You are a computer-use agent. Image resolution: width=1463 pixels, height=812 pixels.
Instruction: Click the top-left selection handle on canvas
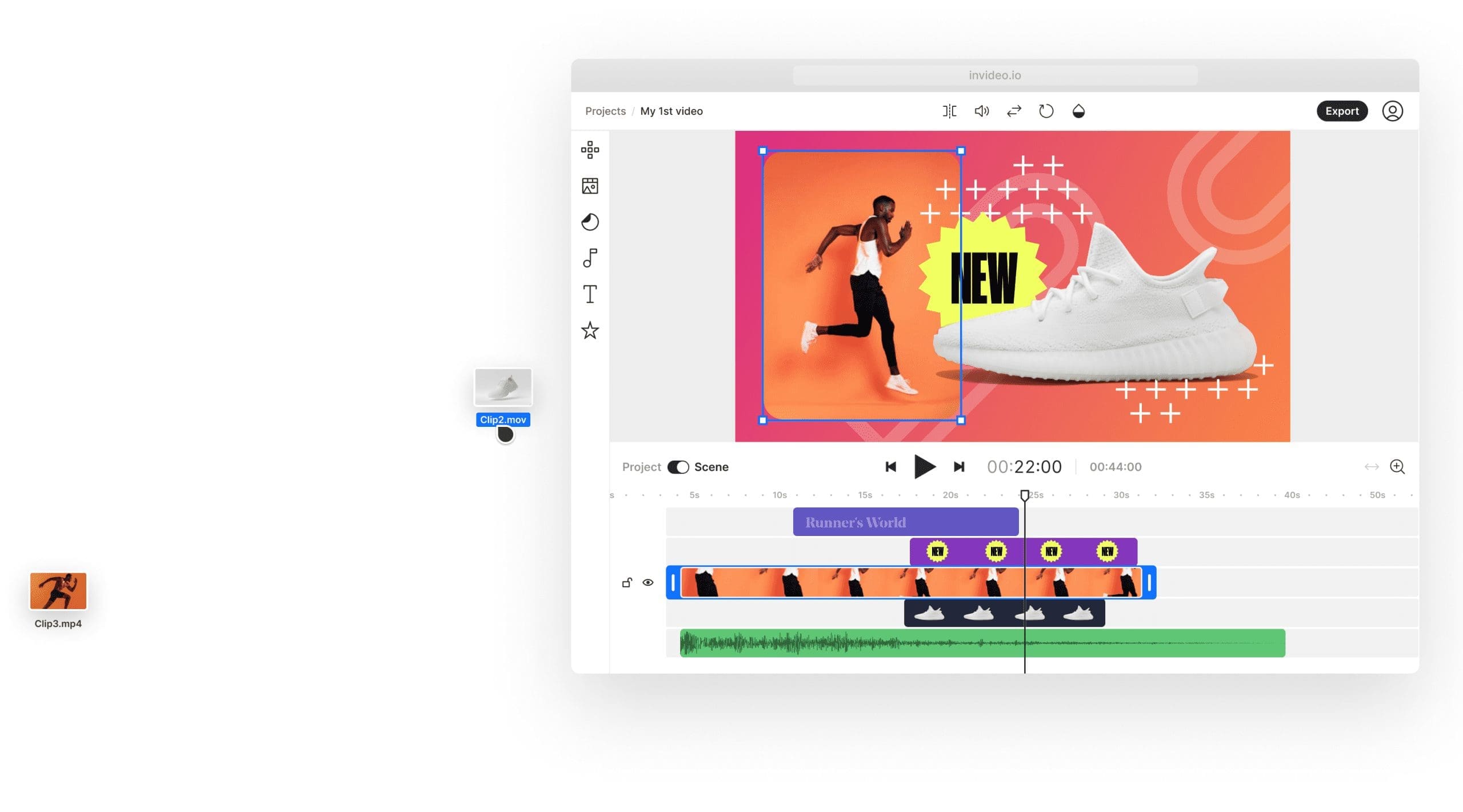[762, 151]
